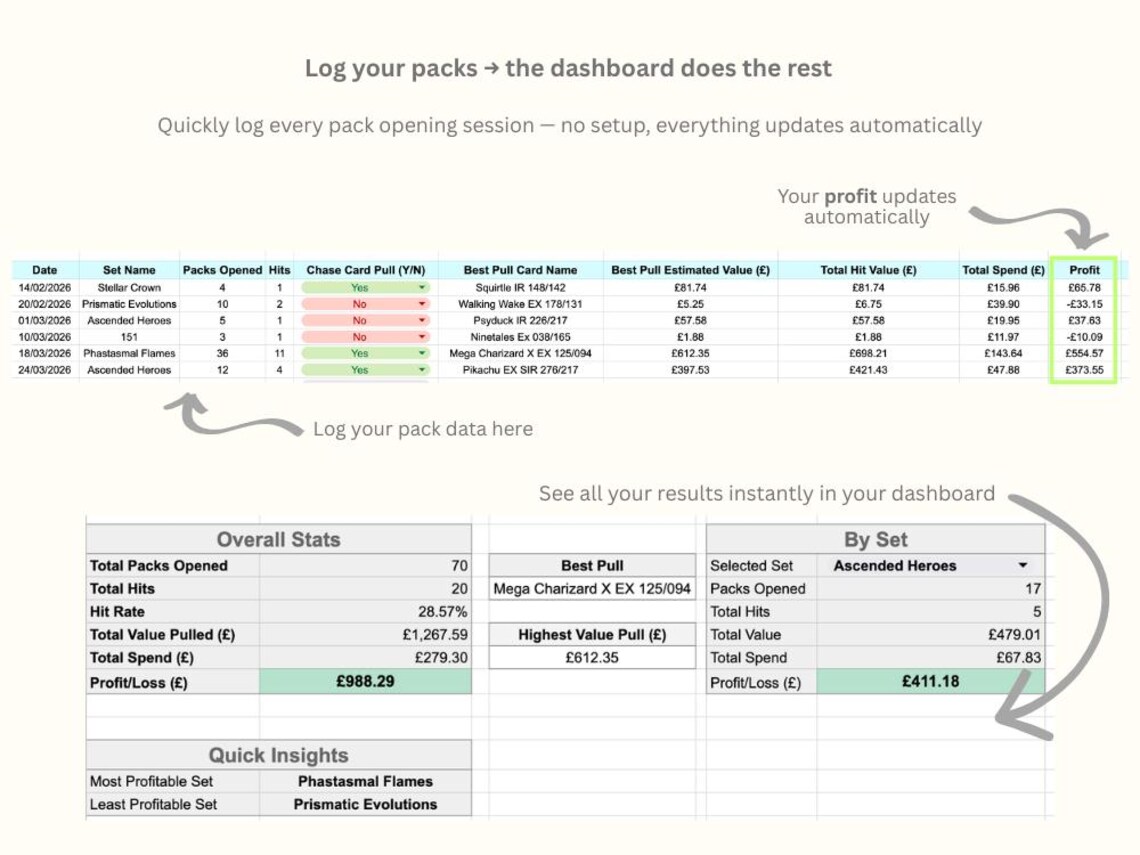Click the Best Pull Estimated Value (£) header
1140x855 pixels.
point(690,270)
